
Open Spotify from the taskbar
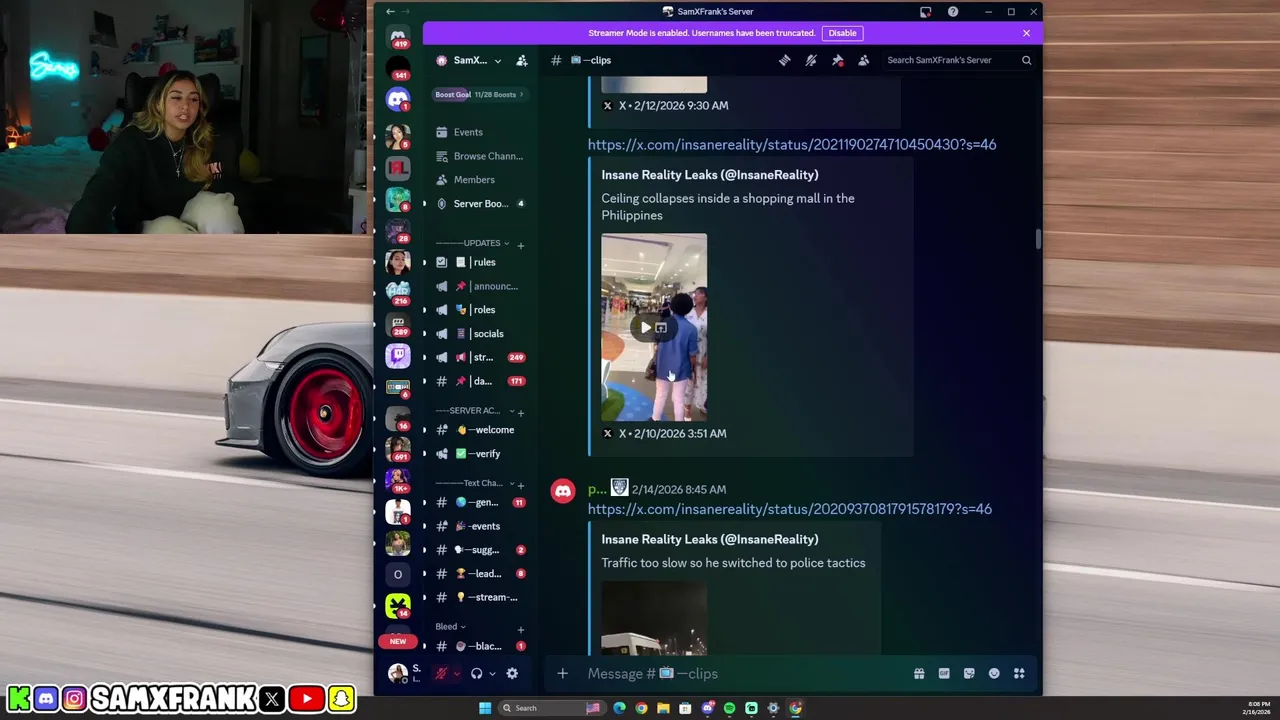(x=729, y=708)
